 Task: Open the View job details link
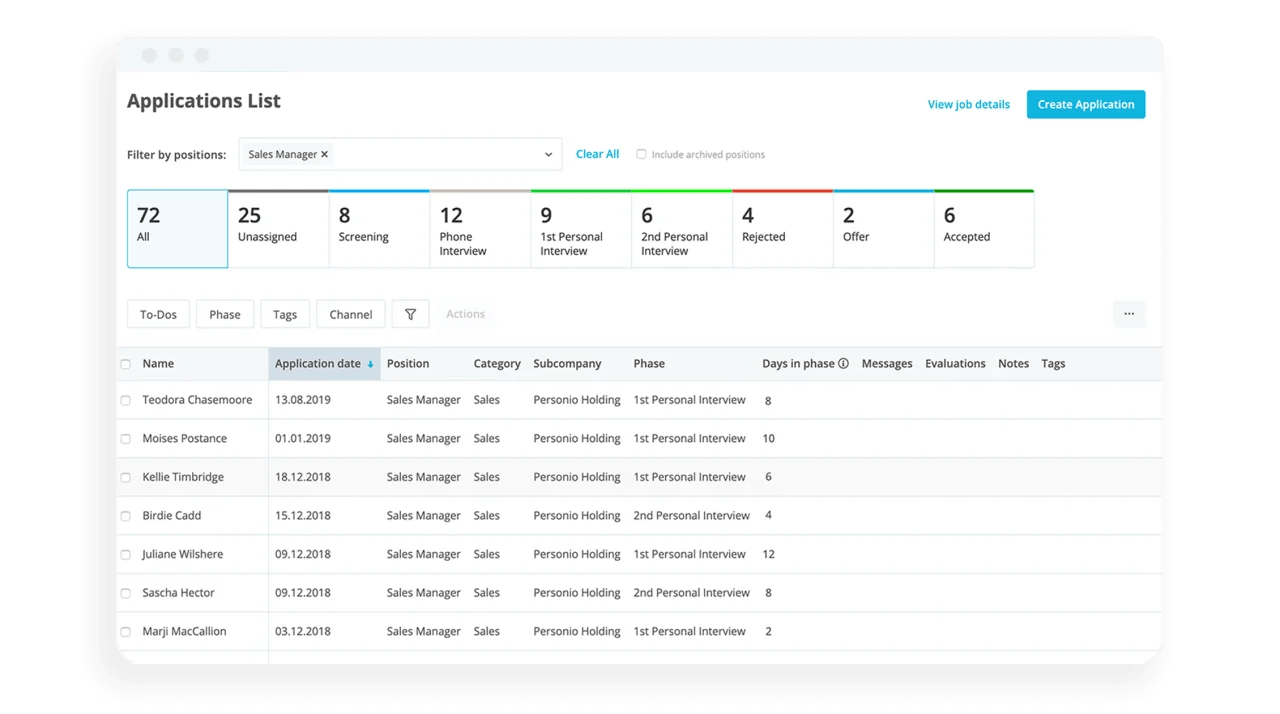968,104
